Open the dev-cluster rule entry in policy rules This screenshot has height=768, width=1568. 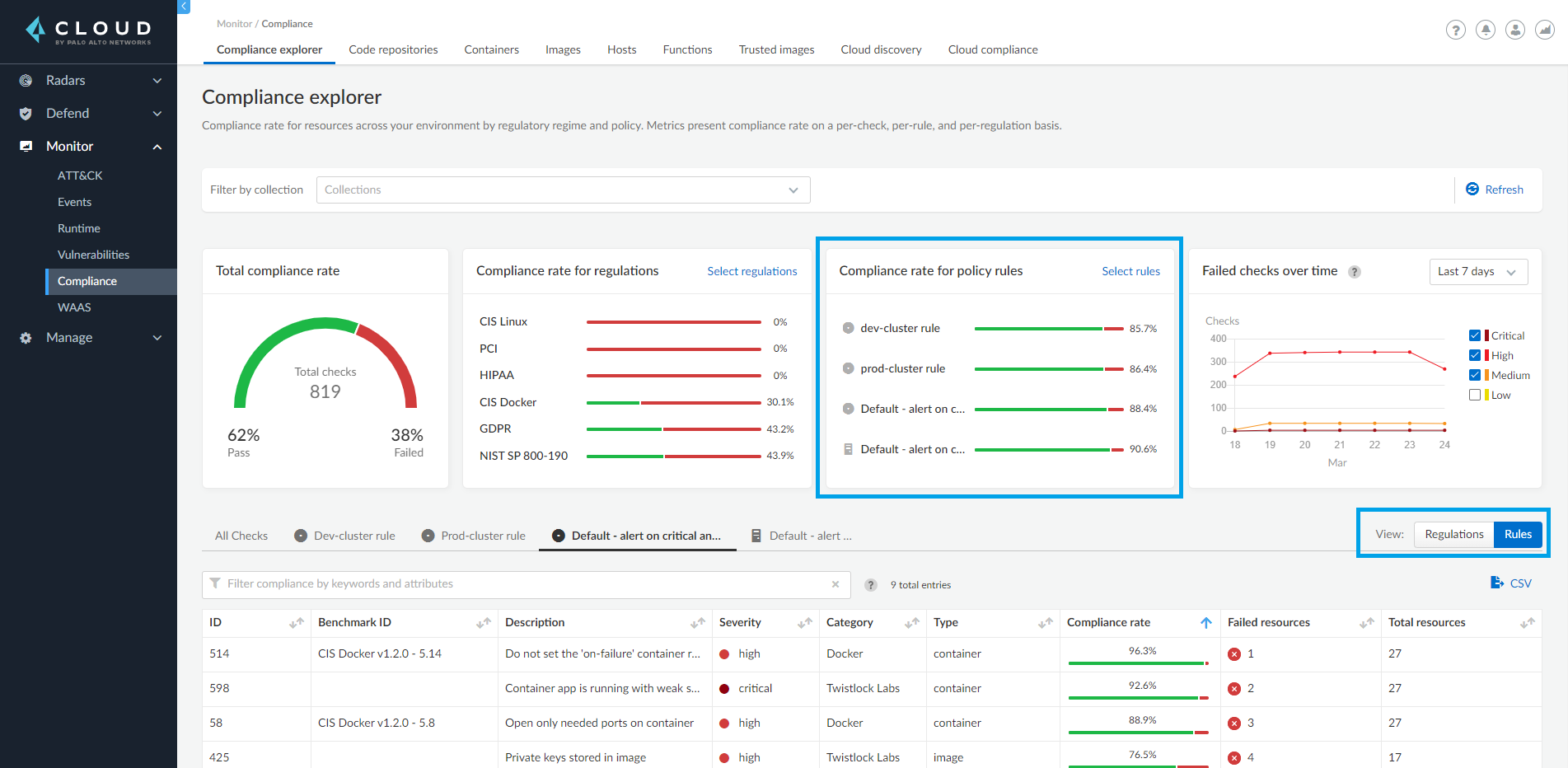900,328
